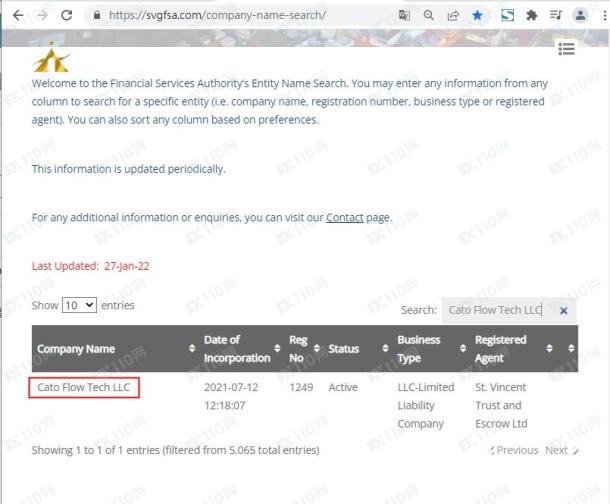Click the Showing 1 to 1 of 1 entries text
This screenshot has height=504, width=610.
pos(176,450)
